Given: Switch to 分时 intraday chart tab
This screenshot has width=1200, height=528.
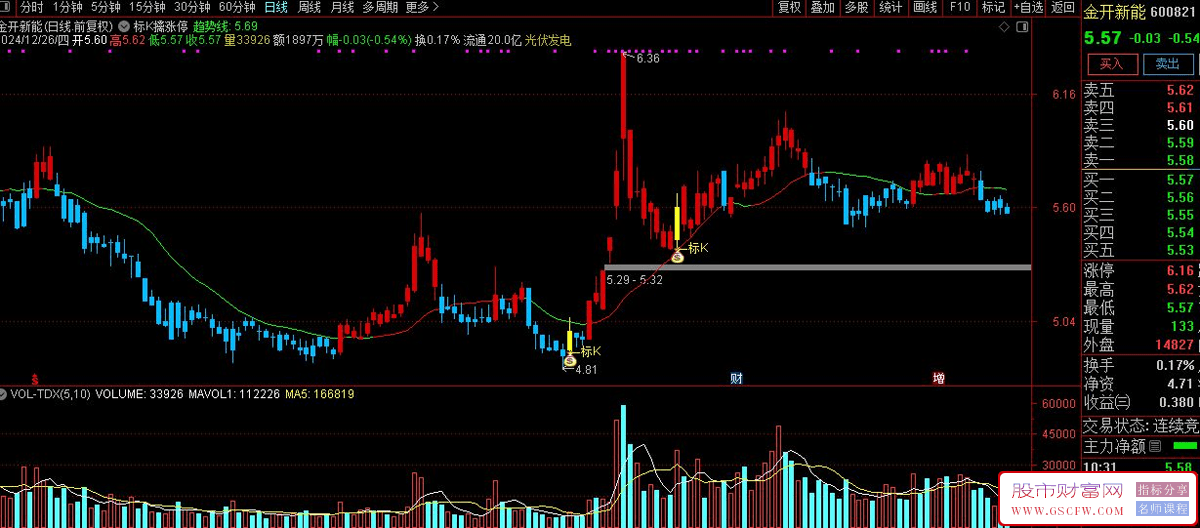Looking at the screenshot, I should click(x=32, y=7).
